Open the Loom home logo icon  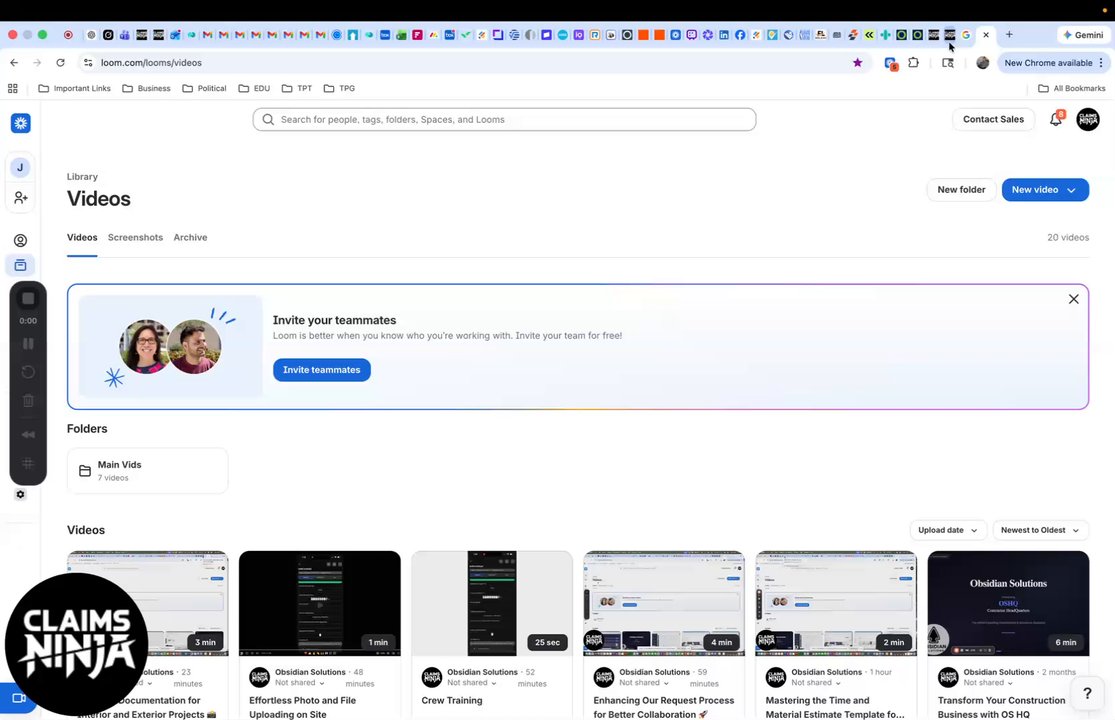tap(21, 123)
